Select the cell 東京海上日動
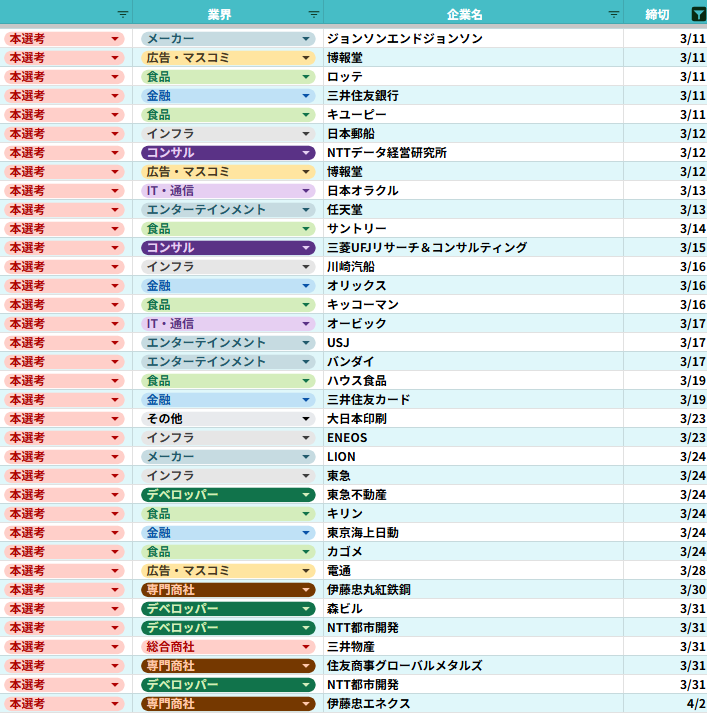 [473, 533]
